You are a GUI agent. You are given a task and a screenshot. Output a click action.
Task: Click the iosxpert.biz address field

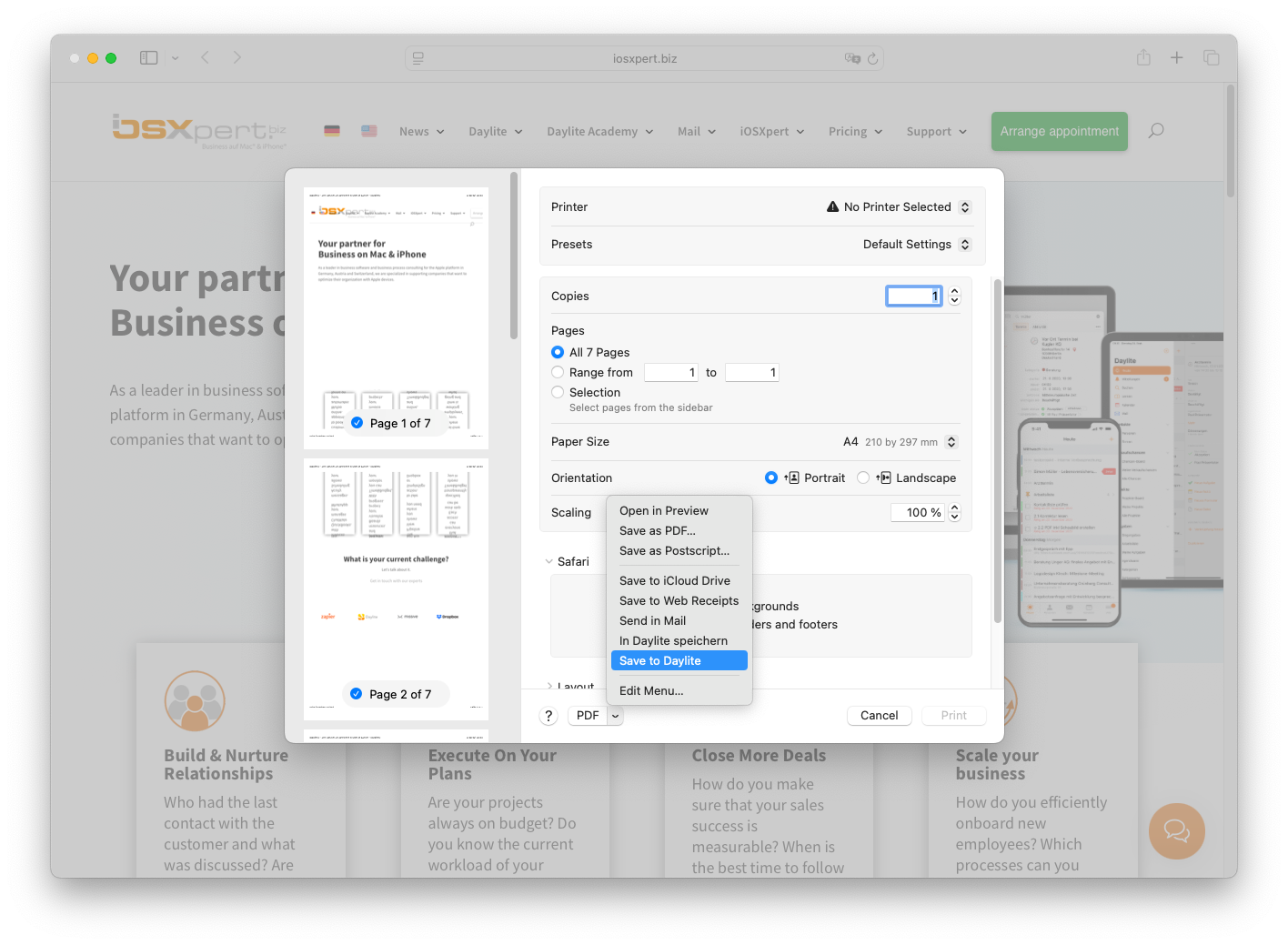coord(644,58)
